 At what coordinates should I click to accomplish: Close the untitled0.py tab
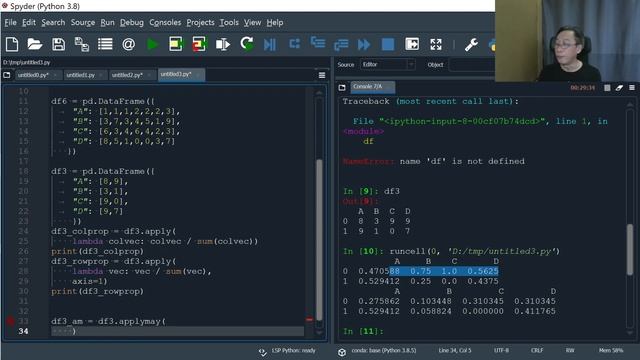(56, 76)
